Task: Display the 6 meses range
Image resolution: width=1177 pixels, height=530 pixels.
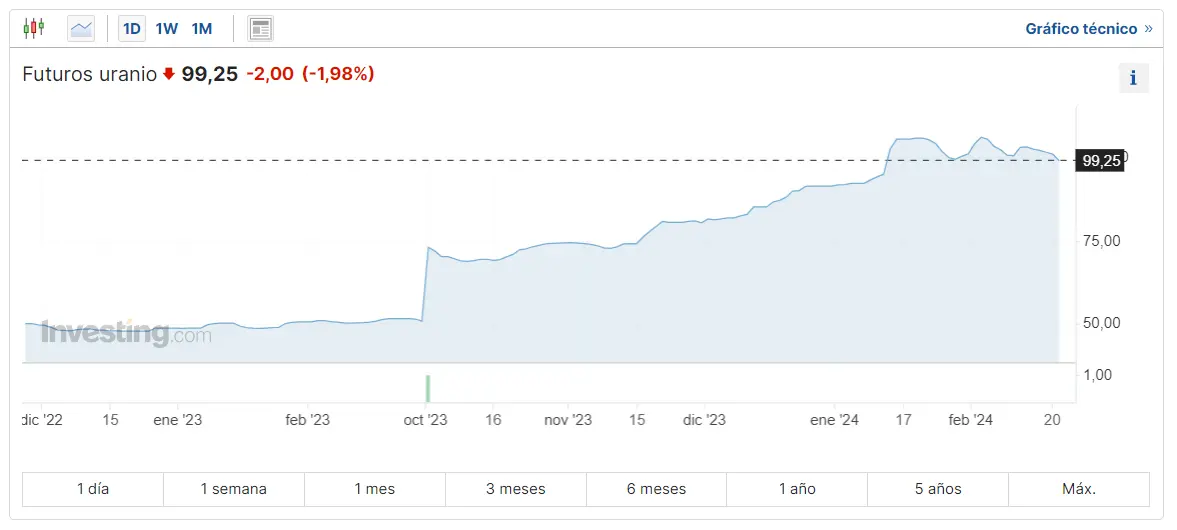Action: tap(657, 489)
